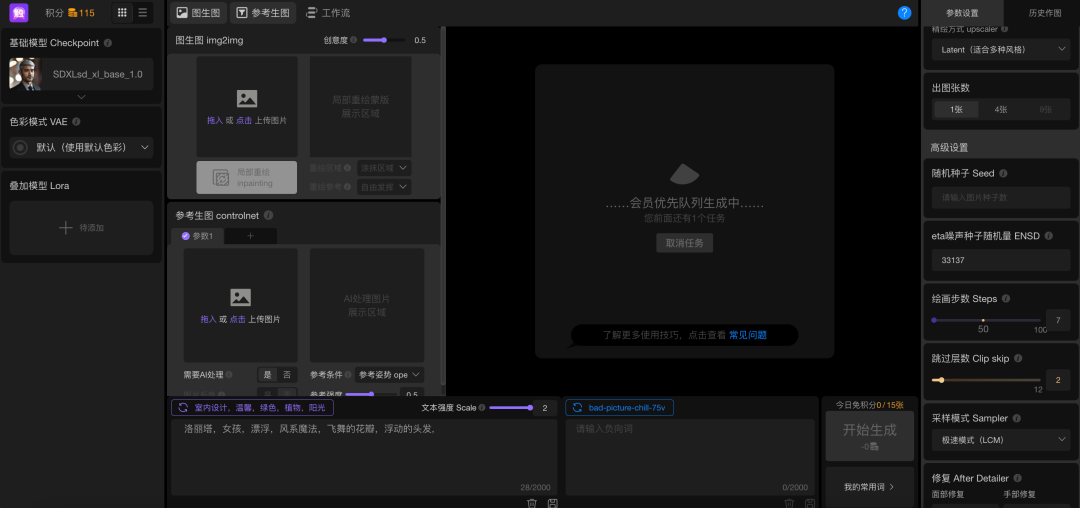Toggle the 参数1 controlnet checkmark
The width and height of the screenshot is (1080, 508).
(185, 236)
